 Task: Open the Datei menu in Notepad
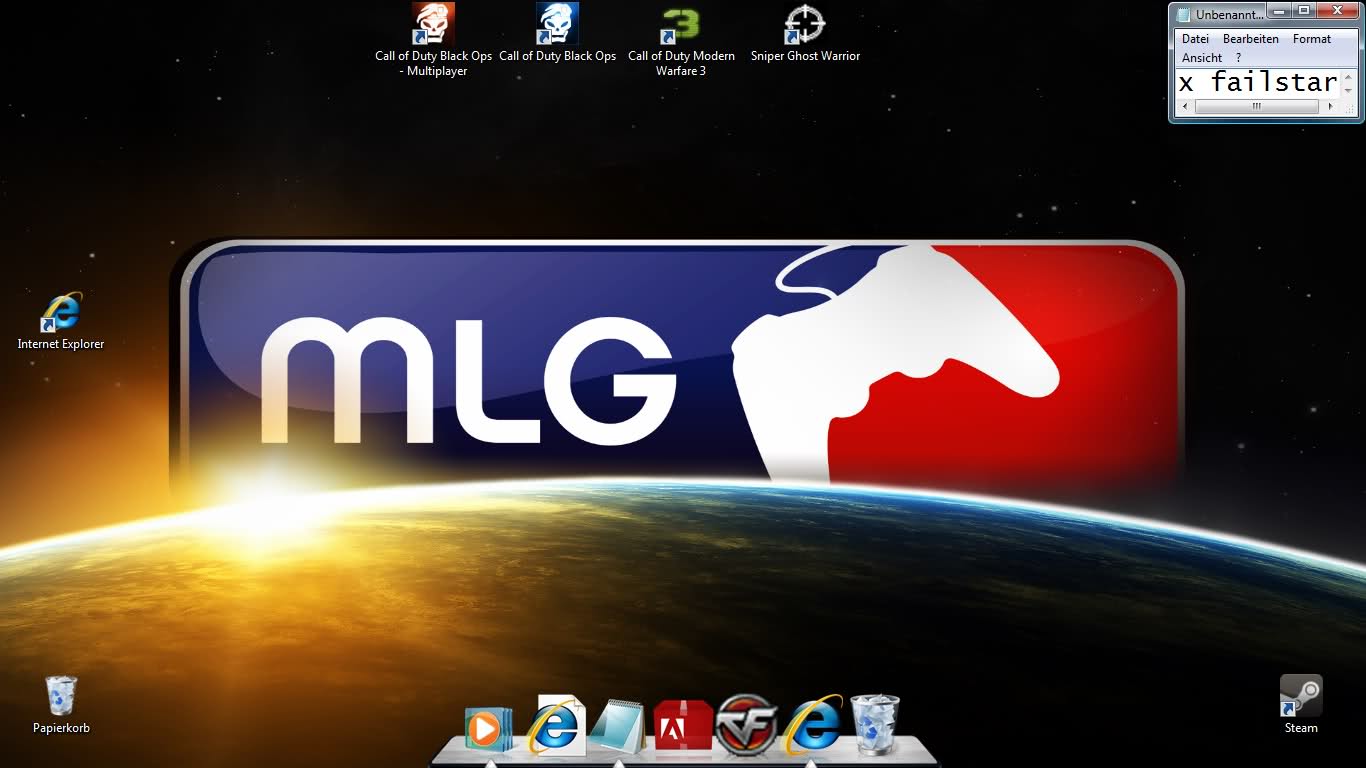(x=1195, y=39)
